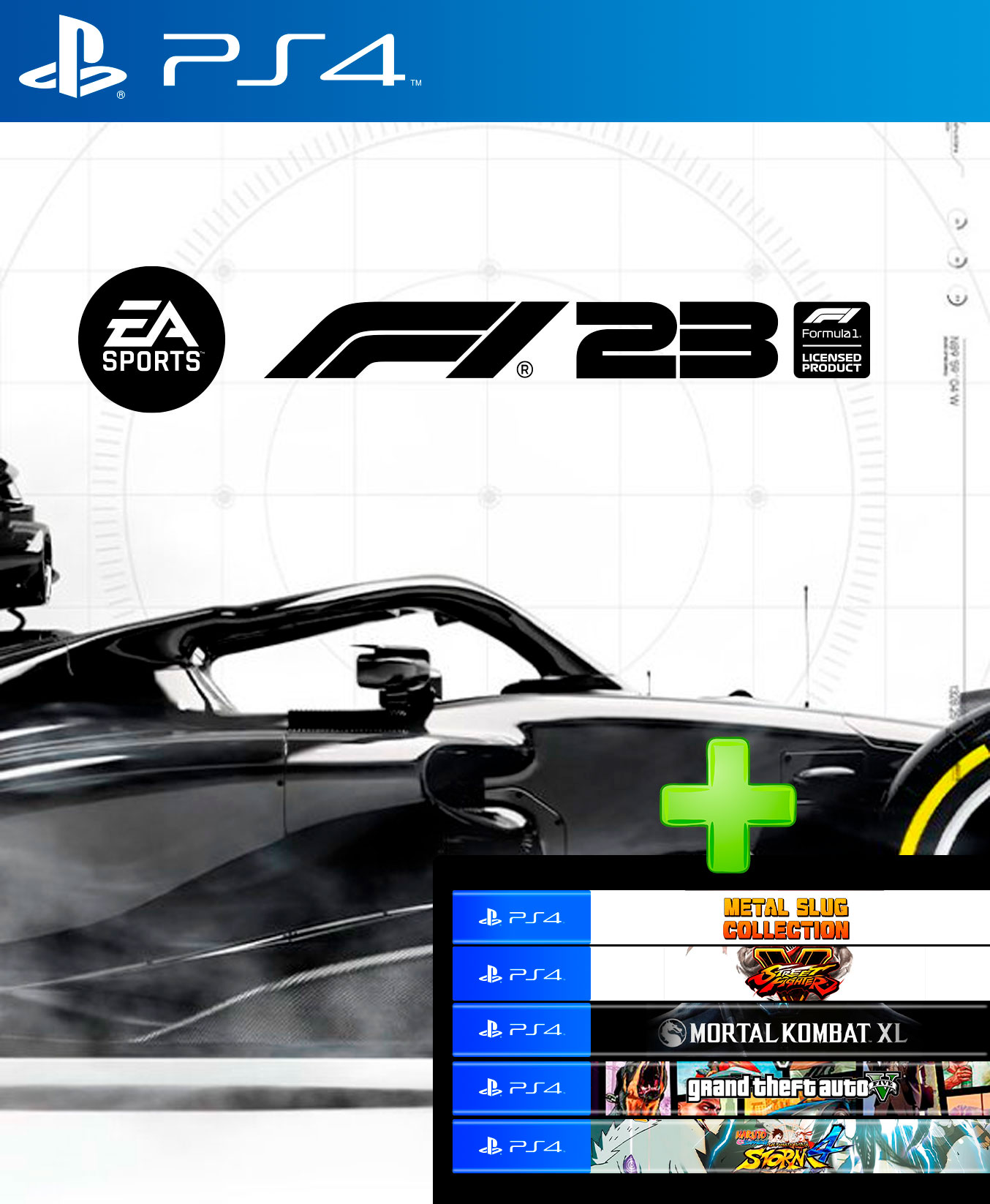This screenshot has width=990, height=1204.
Task: Click the PS4 label beside Grand Theft Auto
Action: tap(521, 1088)
